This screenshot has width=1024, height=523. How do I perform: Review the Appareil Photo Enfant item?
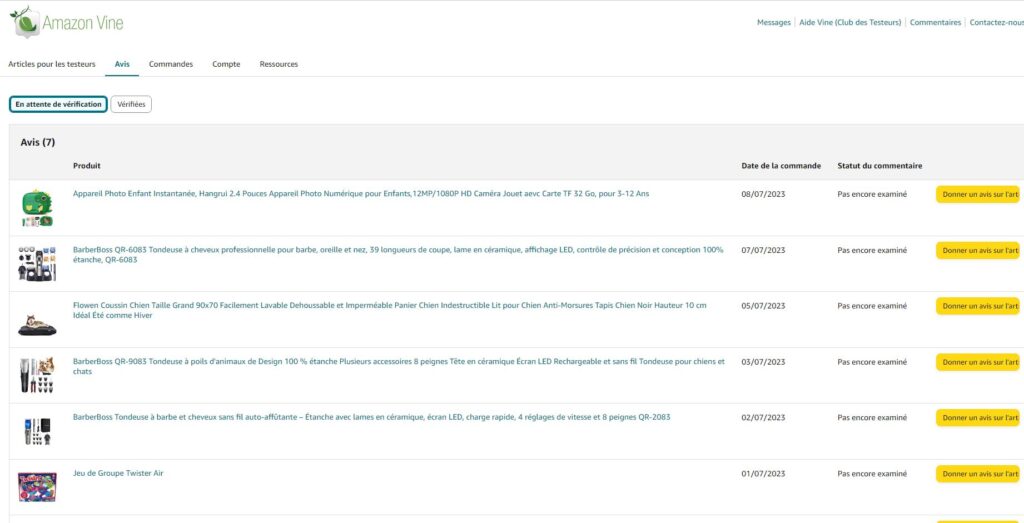(978, 195)
